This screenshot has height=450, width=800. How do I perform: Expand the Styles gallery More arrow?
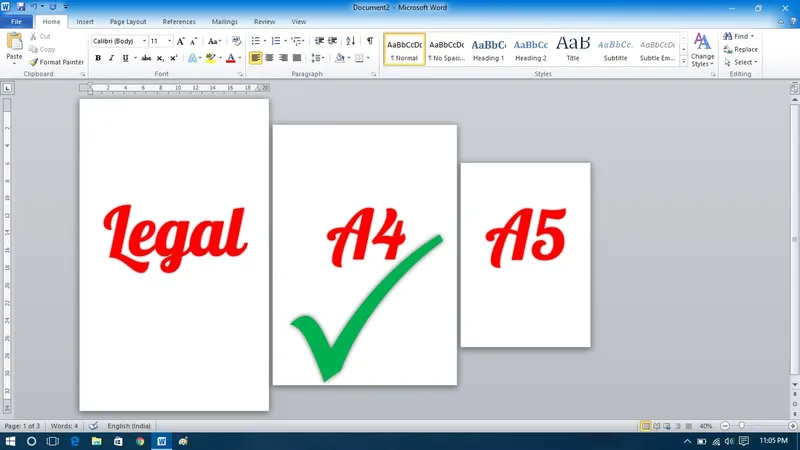[x=684, y=62]
